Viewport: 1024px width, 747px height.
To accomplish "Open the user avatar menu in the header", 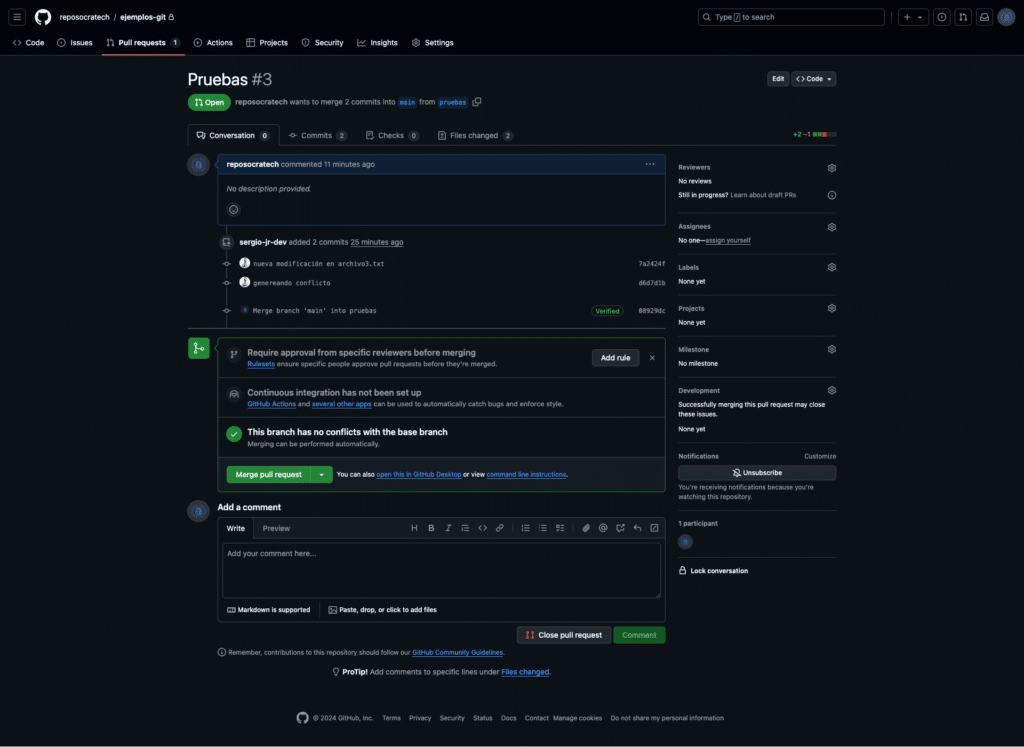I will 1006,17.
